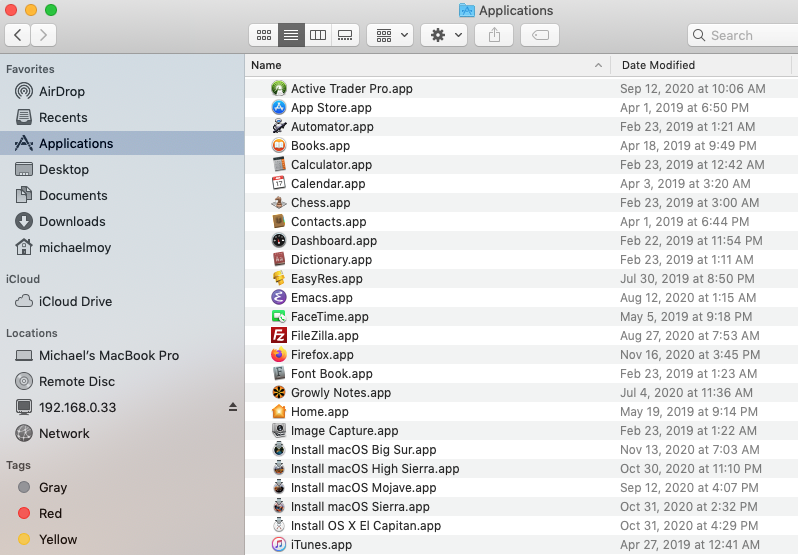The height and width of the screenshot is (555, 798).
Task: Select Install macOS Sierra.app row
Action: pyautogui.click(x=522, y=507)
